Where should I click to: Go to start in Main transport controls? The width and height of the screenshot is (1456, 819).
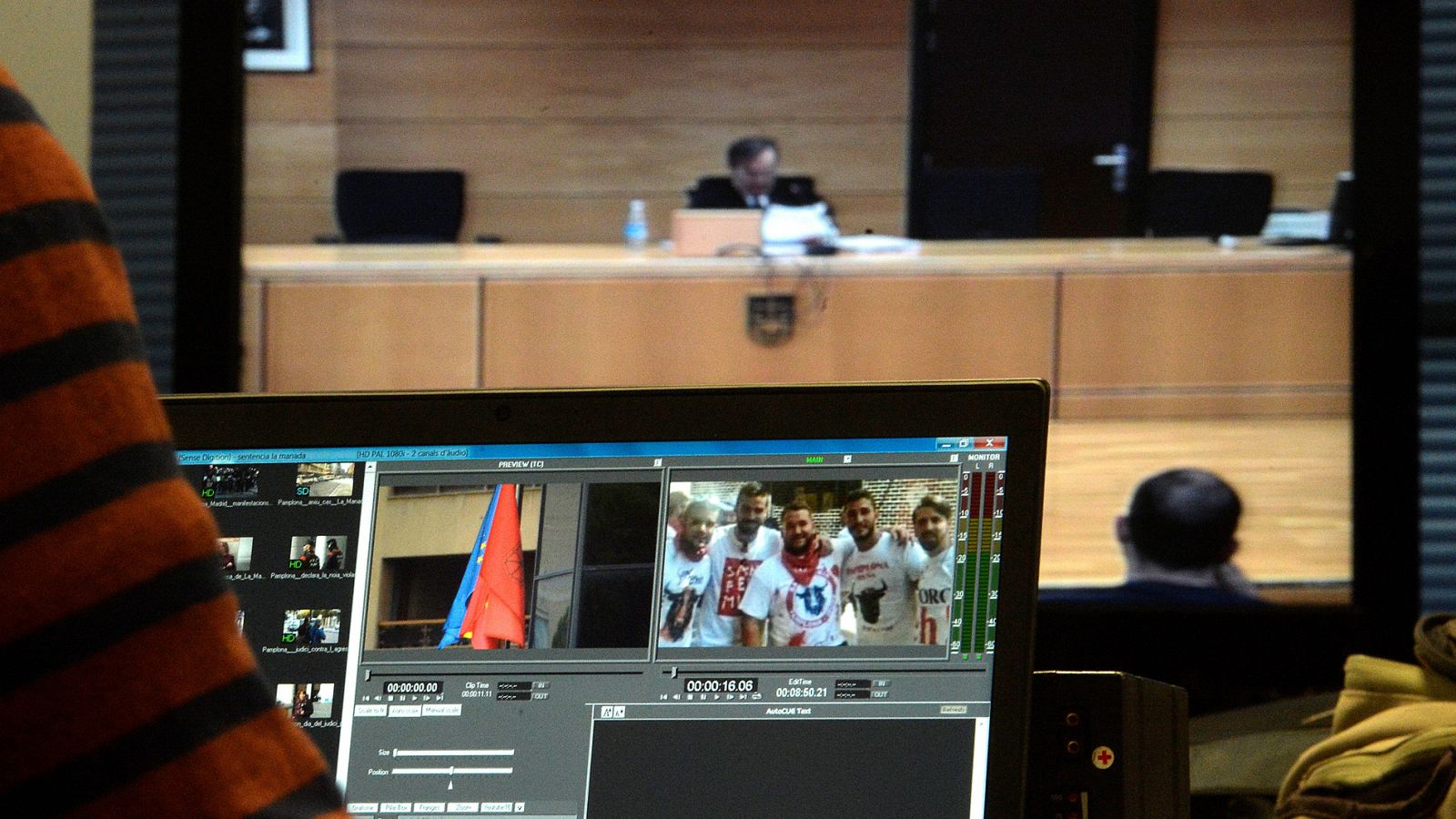[x=663, y=697]
